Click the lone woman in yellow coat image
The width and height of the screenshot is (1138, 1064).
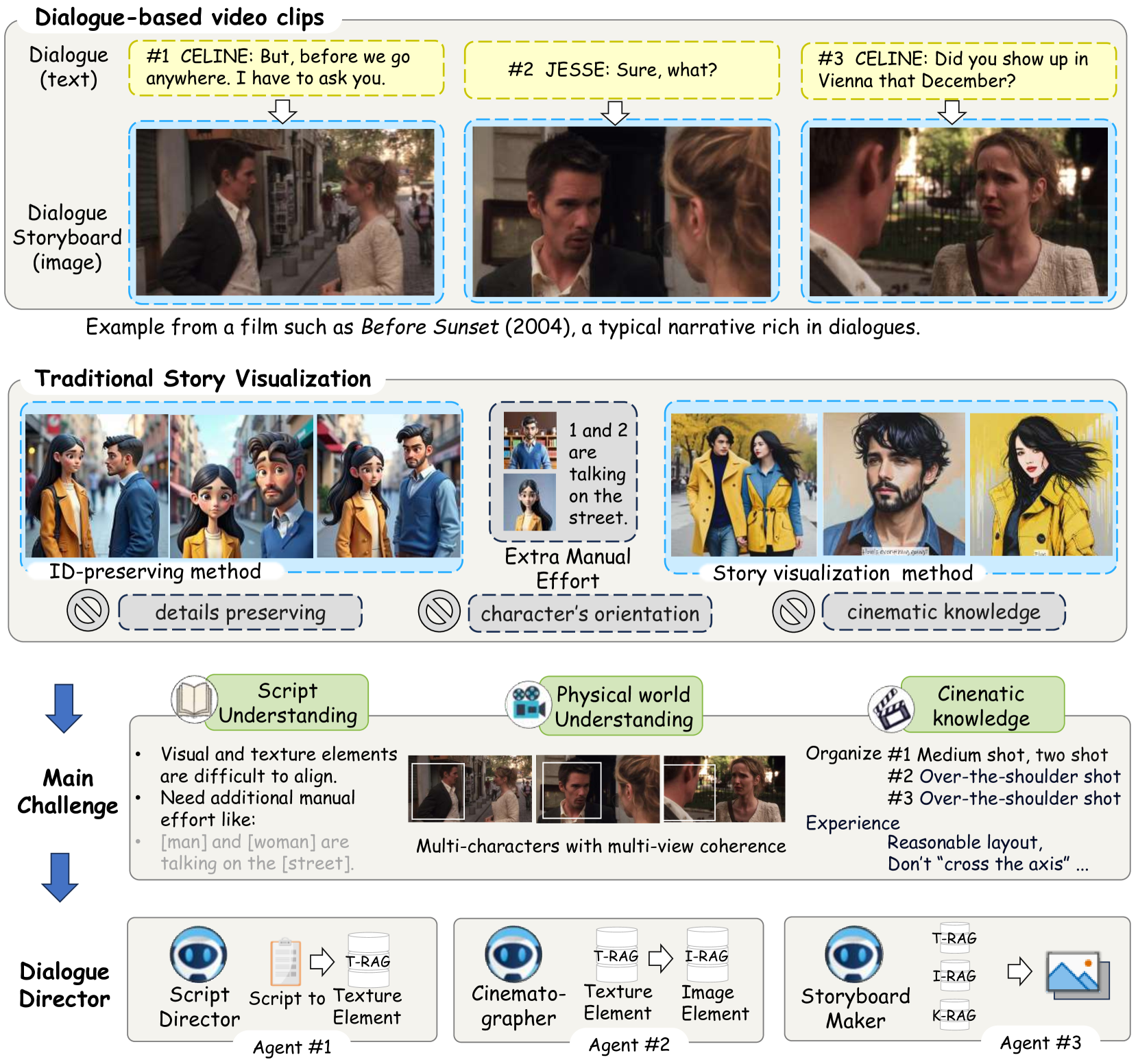pyautogui.click(x=1041, y=484)
